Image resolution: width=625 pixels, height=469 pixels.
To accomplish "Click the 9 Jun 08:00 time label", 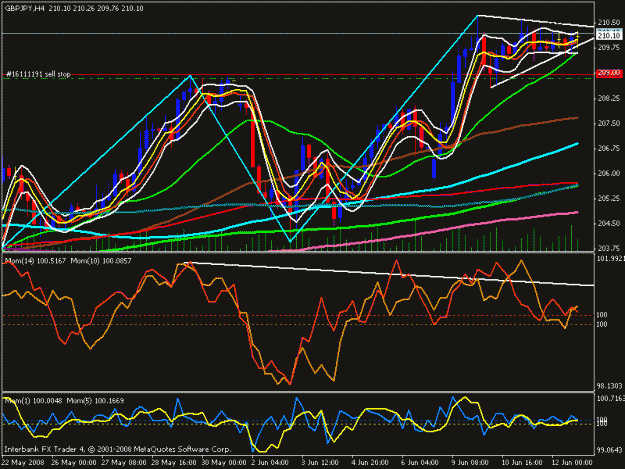I will tap(470, 463).
